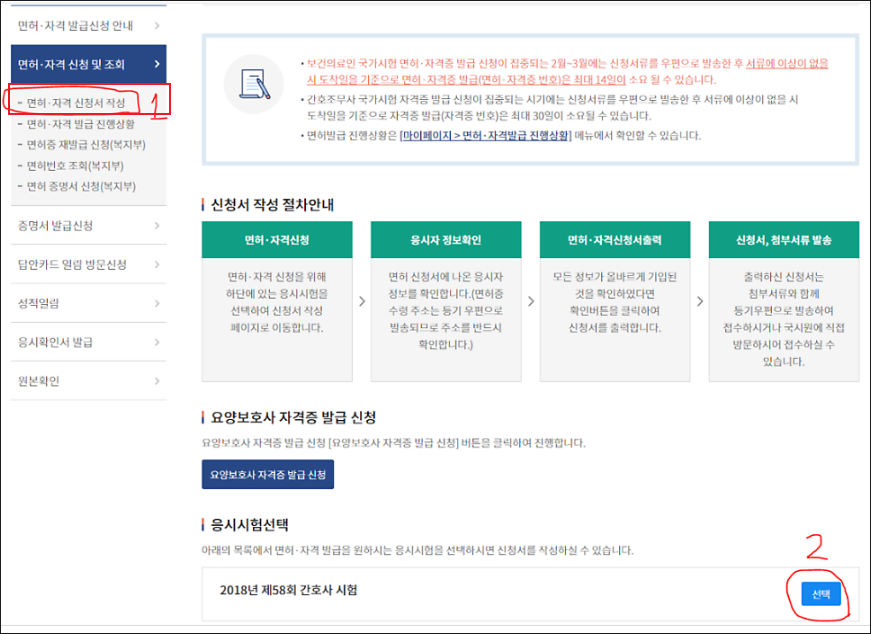This screenshot has width=871, height=634.
Task: Click the 요양보호사 자격증 발급 신청 button
Action: click(270, 474)
